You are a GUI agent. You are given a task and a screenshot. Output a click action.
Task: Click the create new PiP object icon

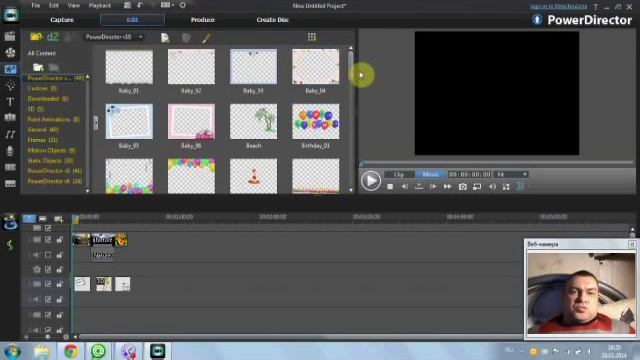click(165, 38)
